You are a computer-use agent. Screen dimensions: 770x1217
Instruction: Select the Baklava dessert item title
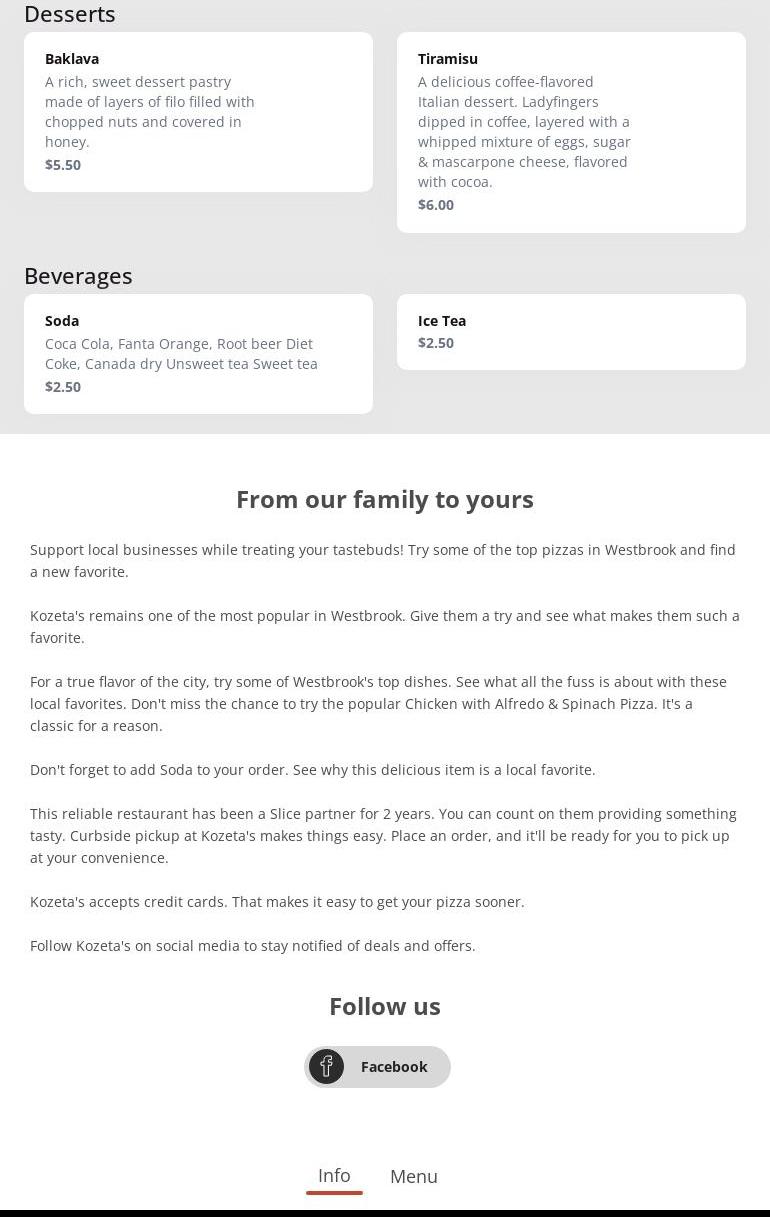point(72,59)
